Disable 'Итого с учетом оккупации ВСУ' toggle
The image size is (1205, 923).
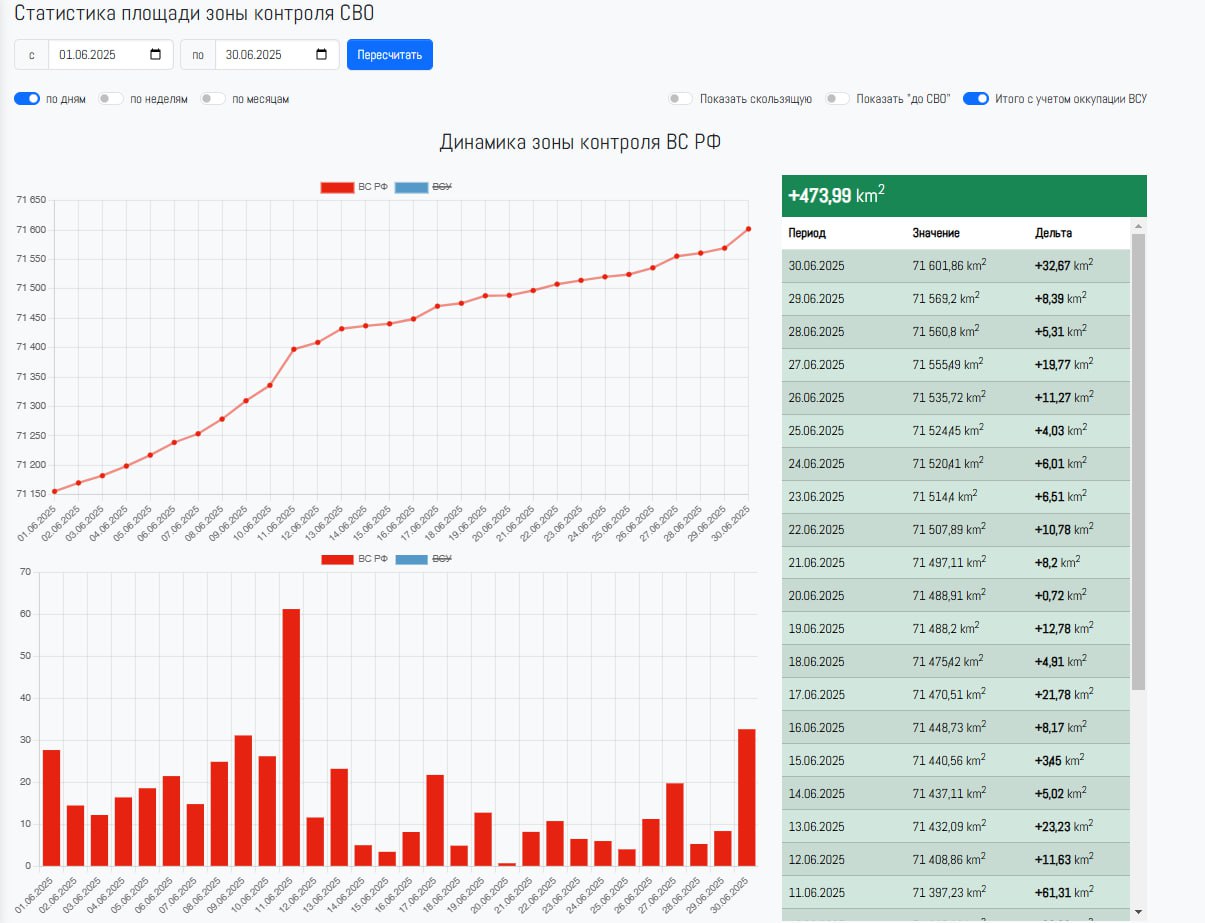coord(976,99)
